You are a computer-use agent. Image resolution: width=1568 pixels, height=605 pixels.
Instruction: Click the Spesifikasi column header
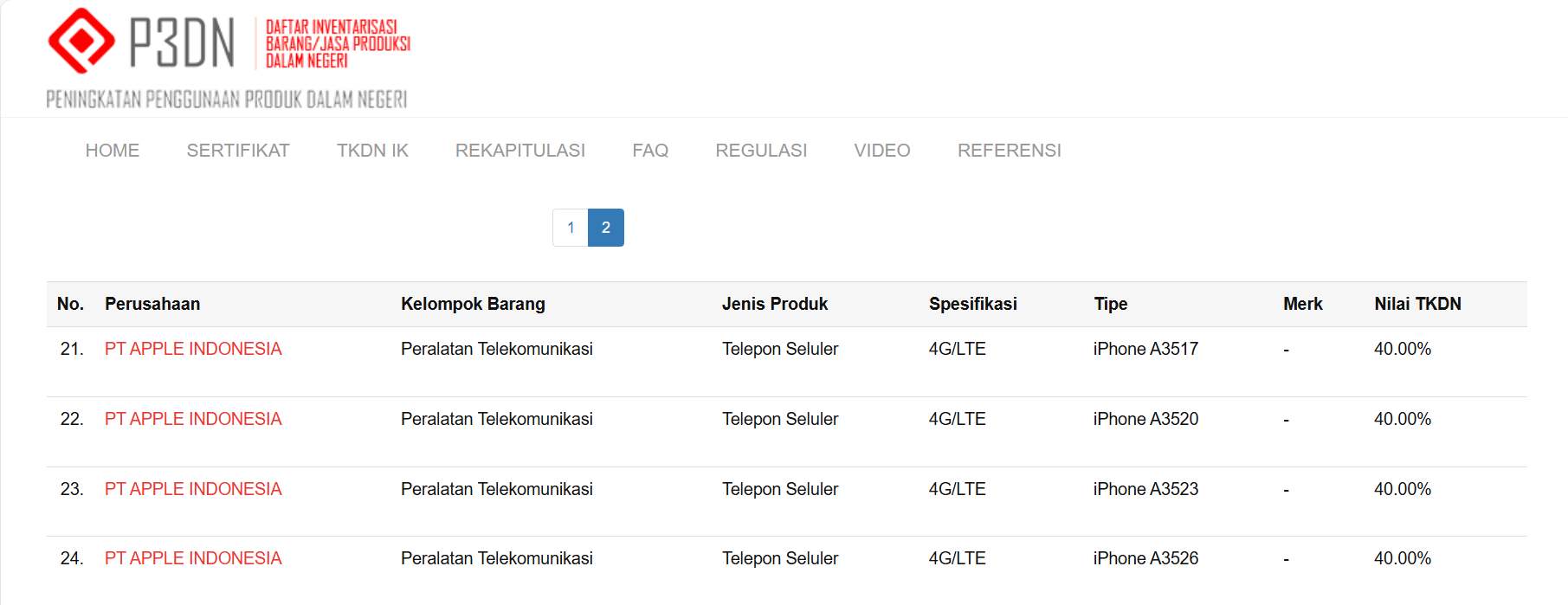[x=973, y=304]
